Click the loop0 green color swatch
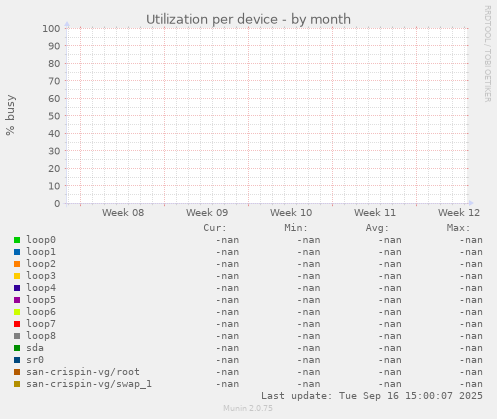Screen dimensions: 497x419 [x=17, y=240]
